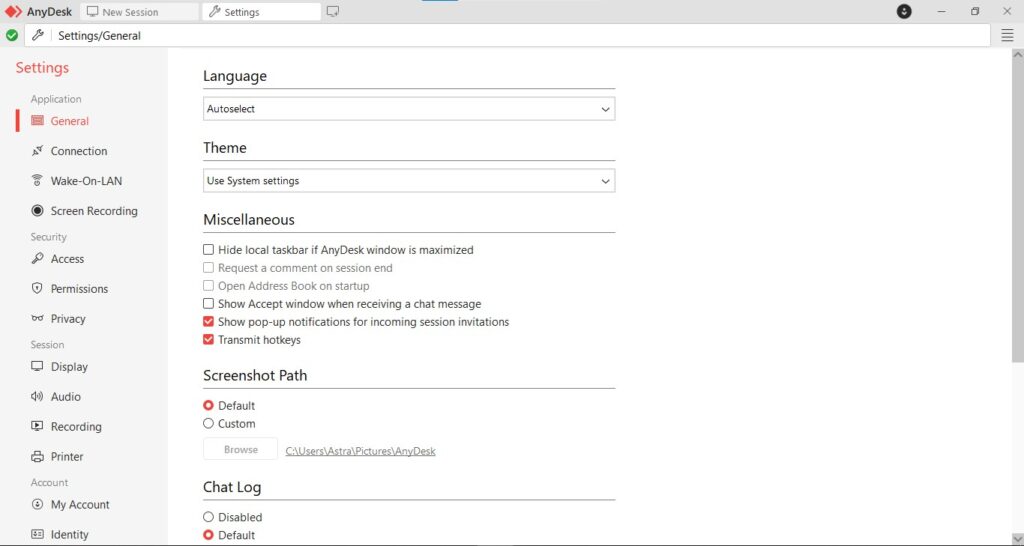The height and width of the screenshot is (546, 1024).
Task: Click the red Settings heading
Action: click(x=42, y=68)
